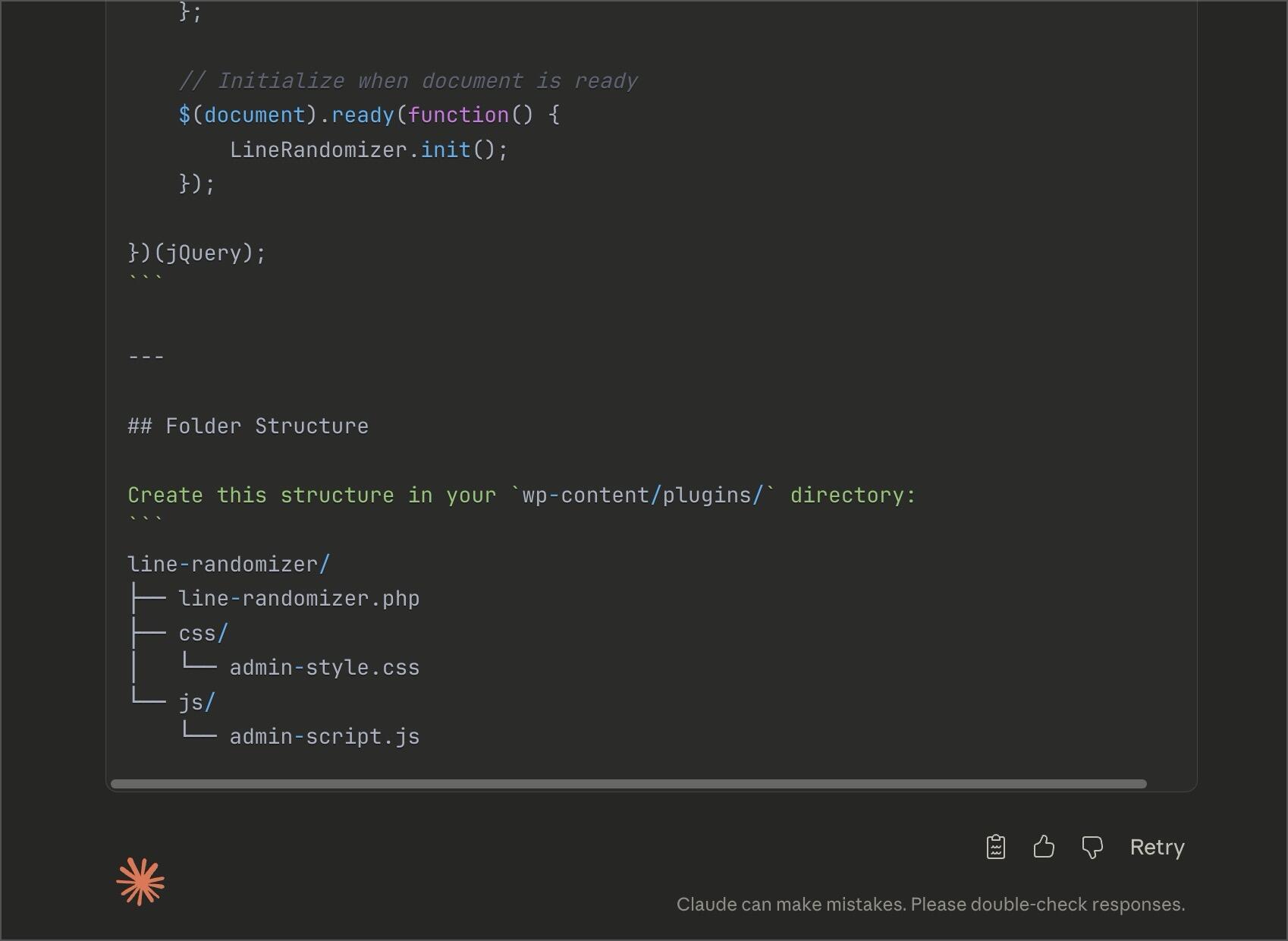Image resolution: width=1288 pixels, height=941 pixels.
Task: Click the '---' separator line in the code
Action: tap(146, 357)
